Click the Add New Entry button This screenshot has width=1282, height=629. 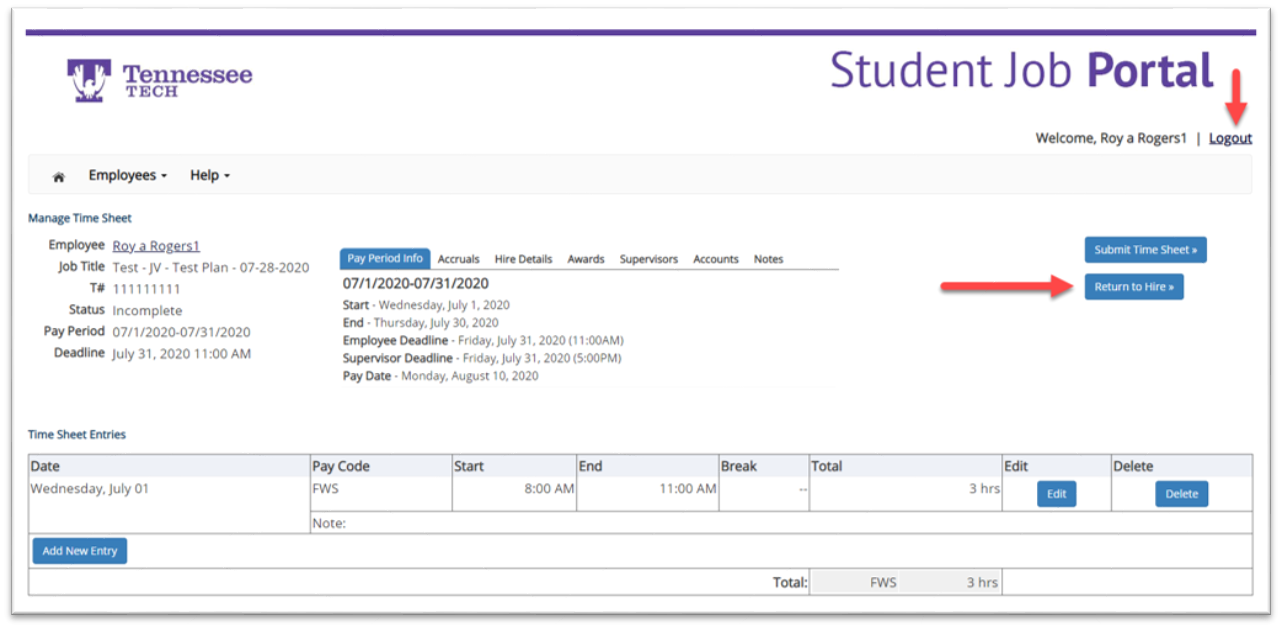click(x=80, y=551)
